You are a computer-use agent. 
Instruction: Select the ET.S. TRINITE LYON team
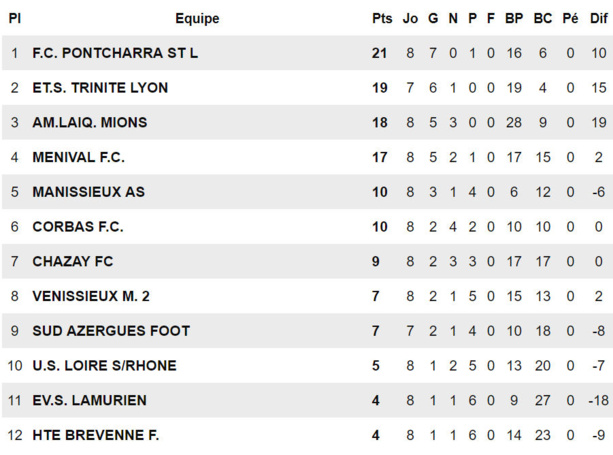100,88
